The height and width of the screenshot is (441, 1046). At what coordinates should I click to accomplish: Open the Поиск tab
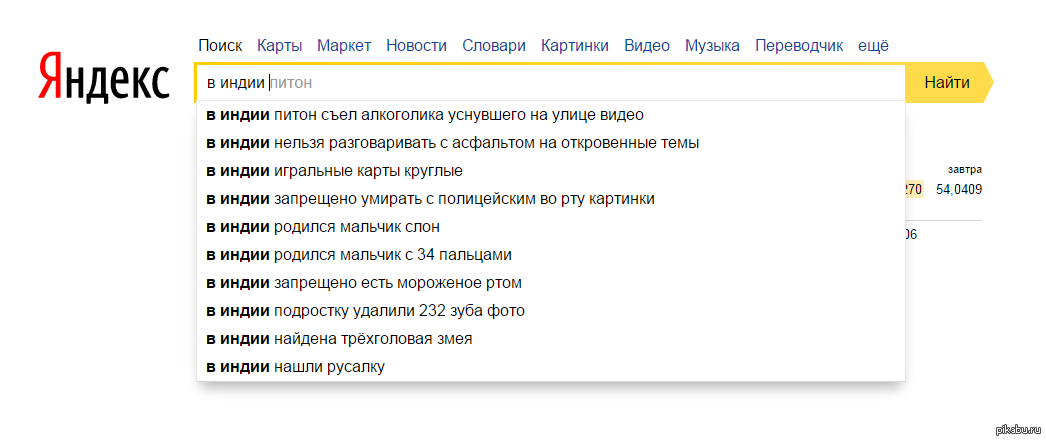click(220, 45)
